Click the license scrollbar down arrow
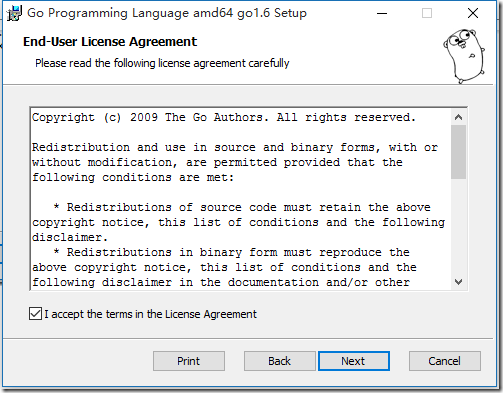The height and width of the screenshot is (393, 503). pos(458,282)
